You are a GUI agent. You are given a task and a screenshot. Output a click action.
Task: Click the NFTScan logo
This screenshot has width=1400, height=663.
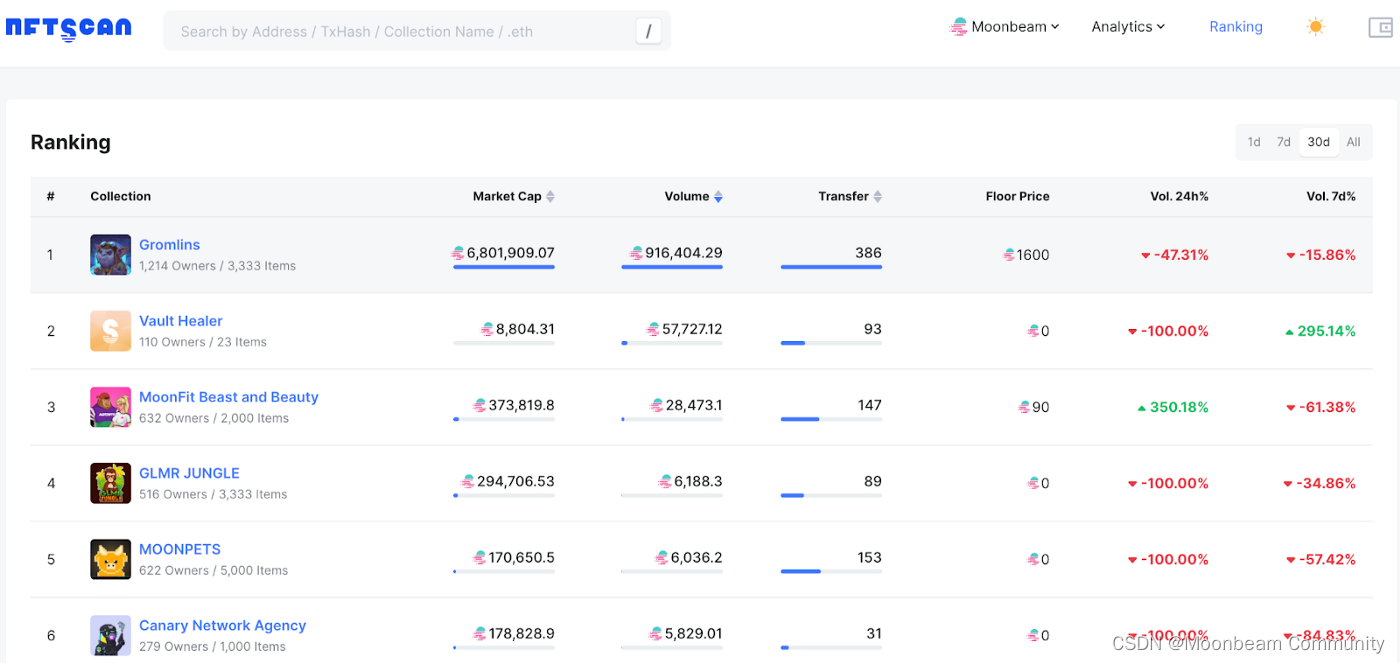pos(68,28)
